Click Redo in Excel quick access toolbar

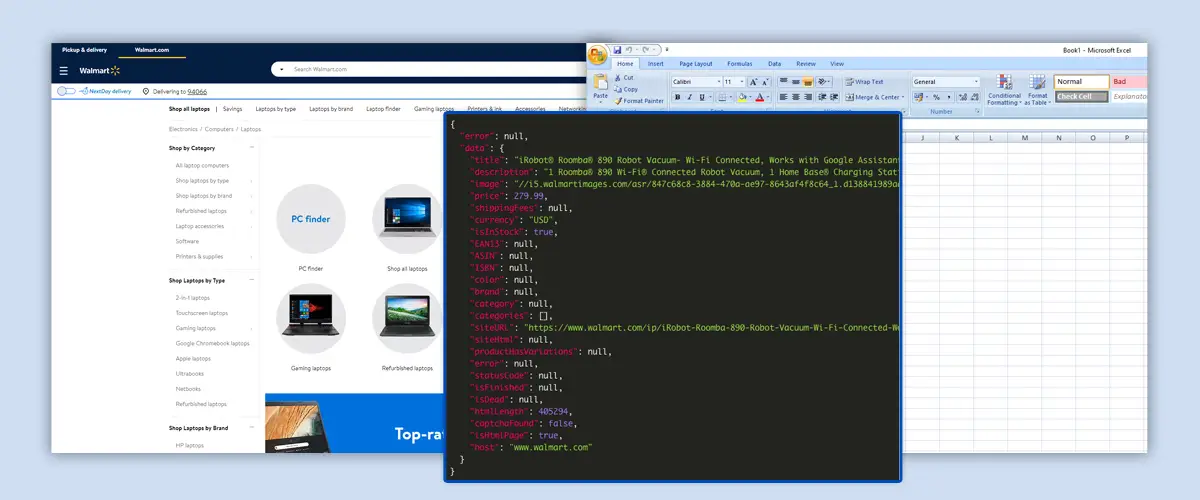click(x=647, y=49)
